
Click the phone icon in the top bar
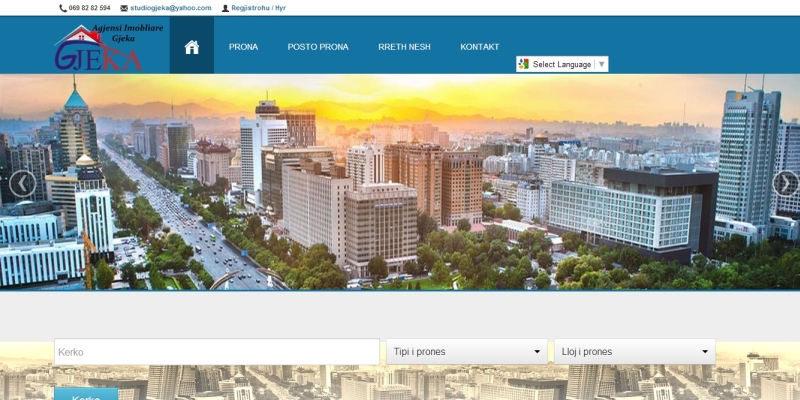[63, 8]
